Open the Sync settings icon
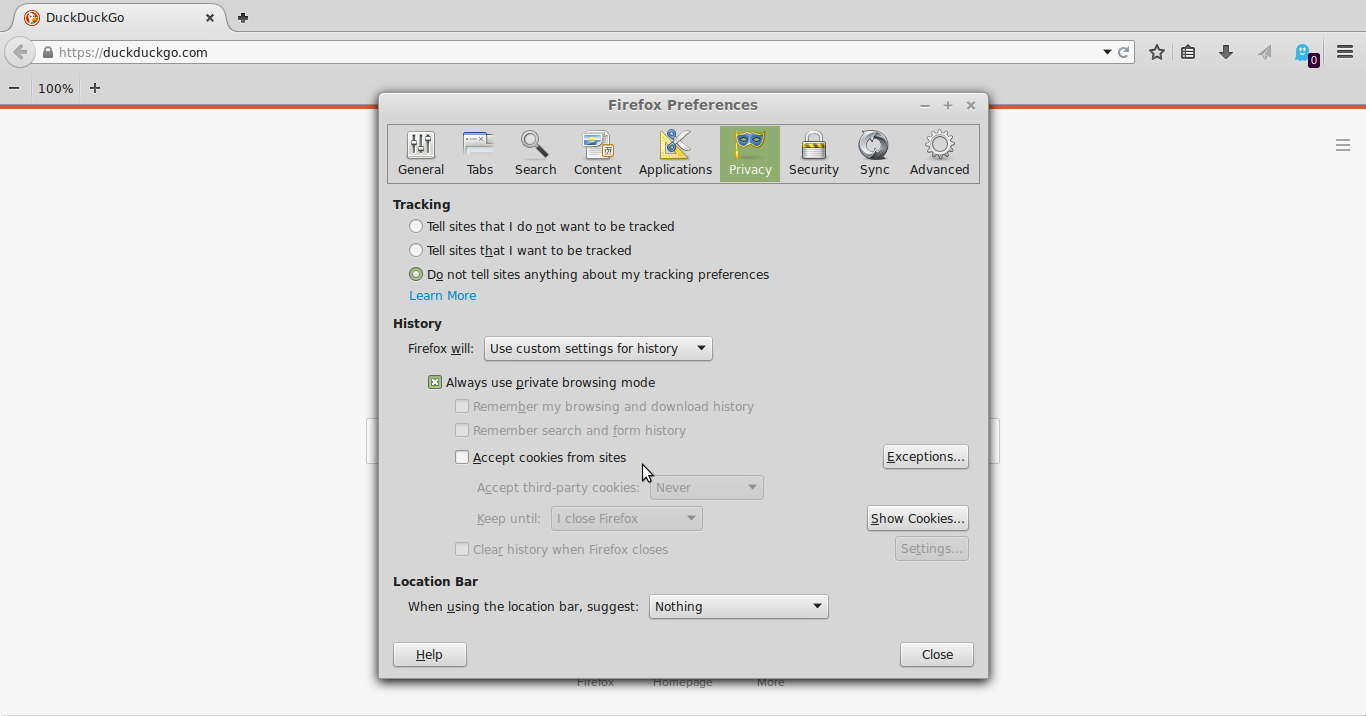 click(873, 152)
